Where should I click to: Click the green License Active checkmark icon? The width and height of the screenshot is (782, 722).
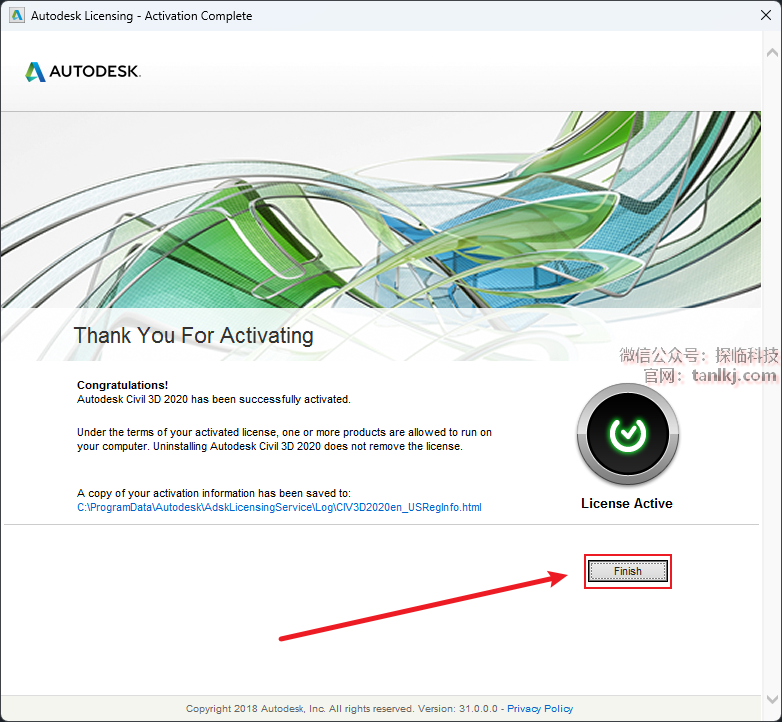click(x=627, y=433)
